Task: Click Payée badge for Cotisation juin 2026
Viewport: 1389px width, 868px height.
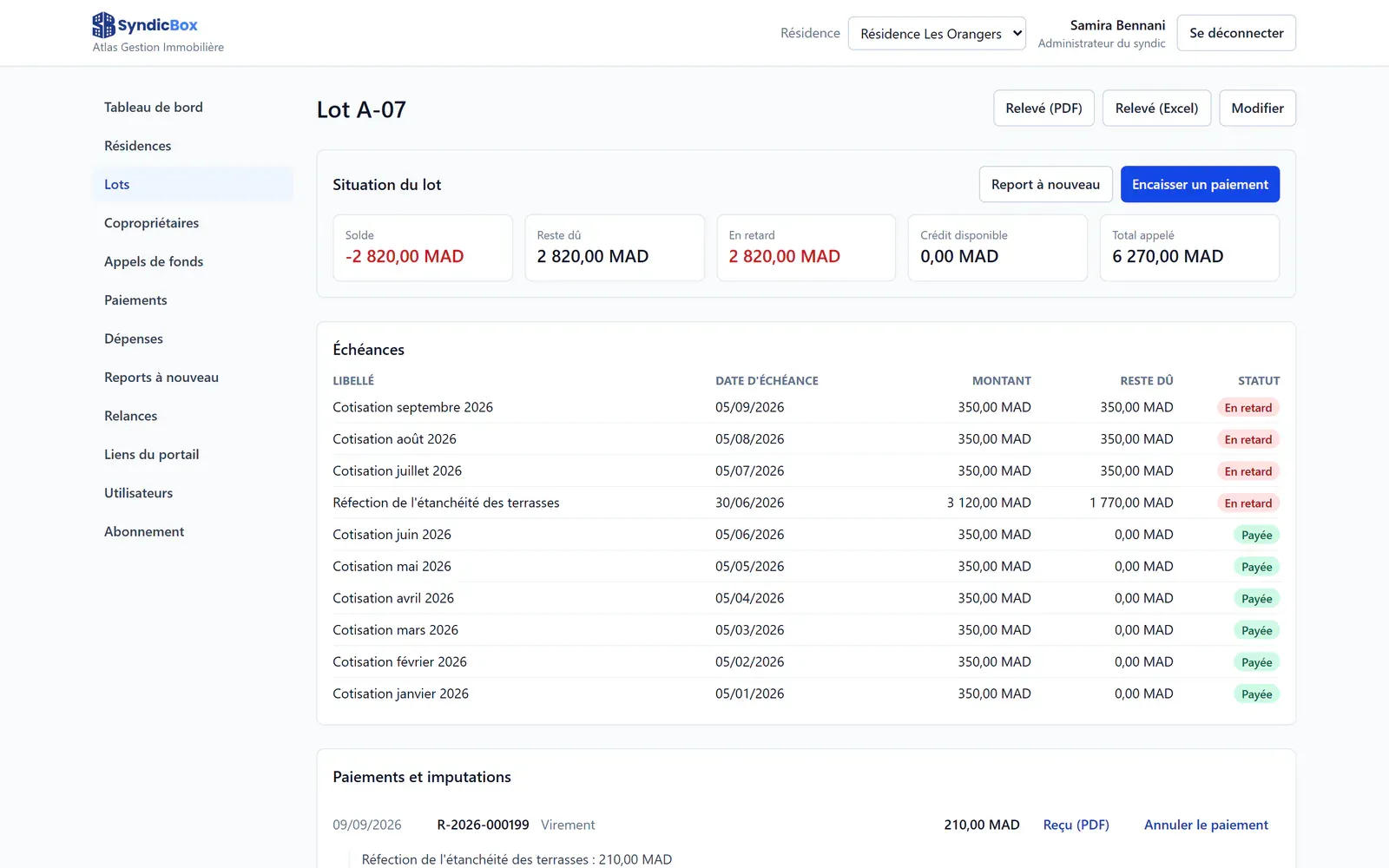Action: [x=1256, y=535]
